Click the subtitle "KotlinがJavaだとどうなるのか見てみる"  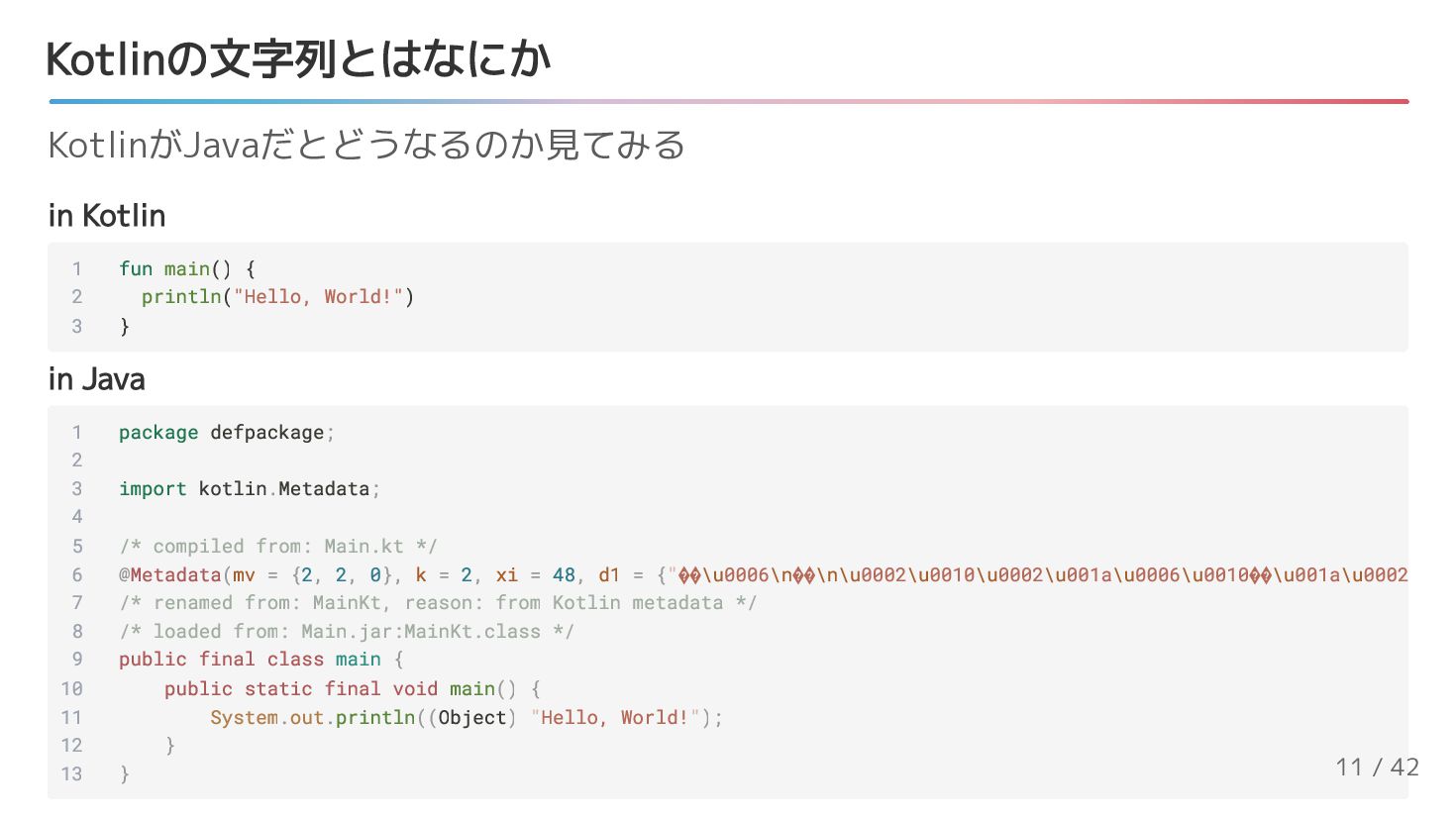coord(366,146)
